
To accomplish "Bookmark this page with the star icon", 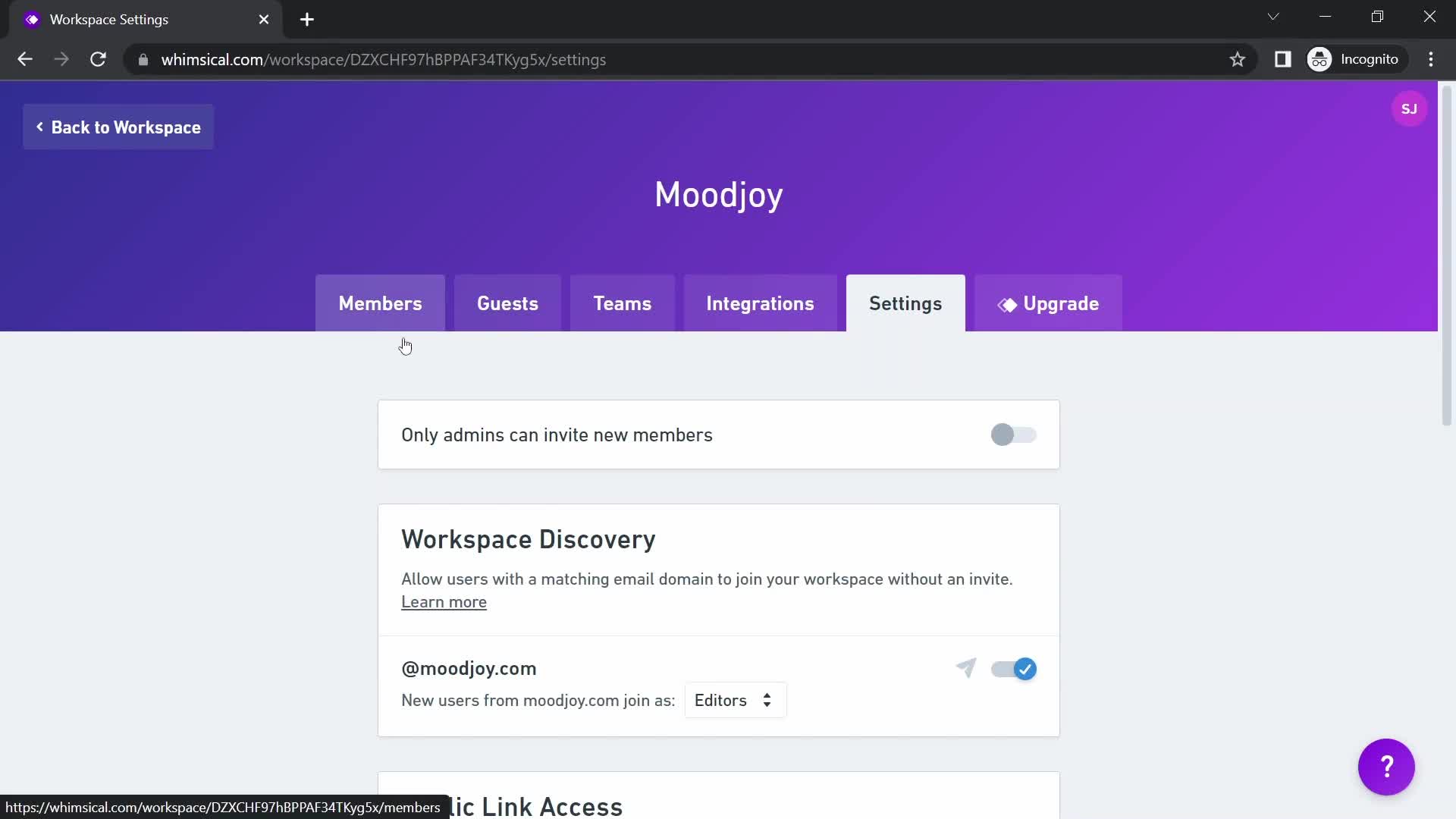I will (x=1238, y=59).
